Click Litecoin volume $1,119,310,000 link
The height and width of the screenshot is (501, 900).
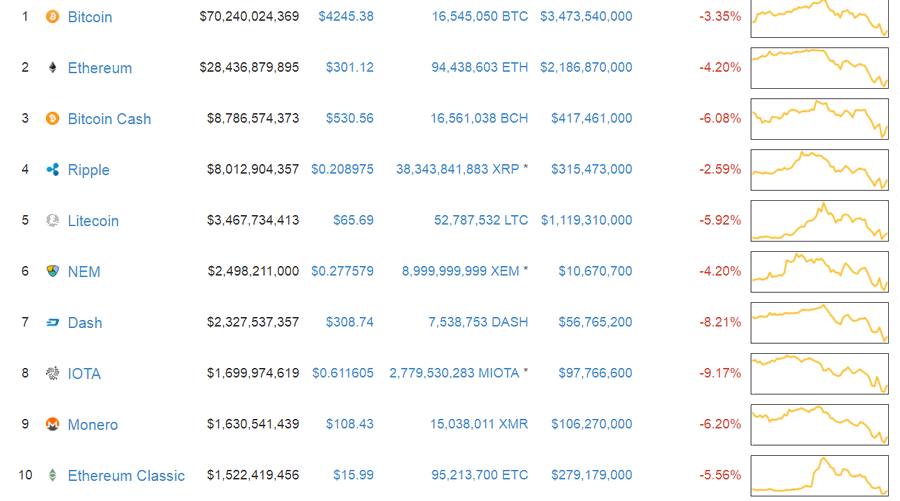[586, 220]
